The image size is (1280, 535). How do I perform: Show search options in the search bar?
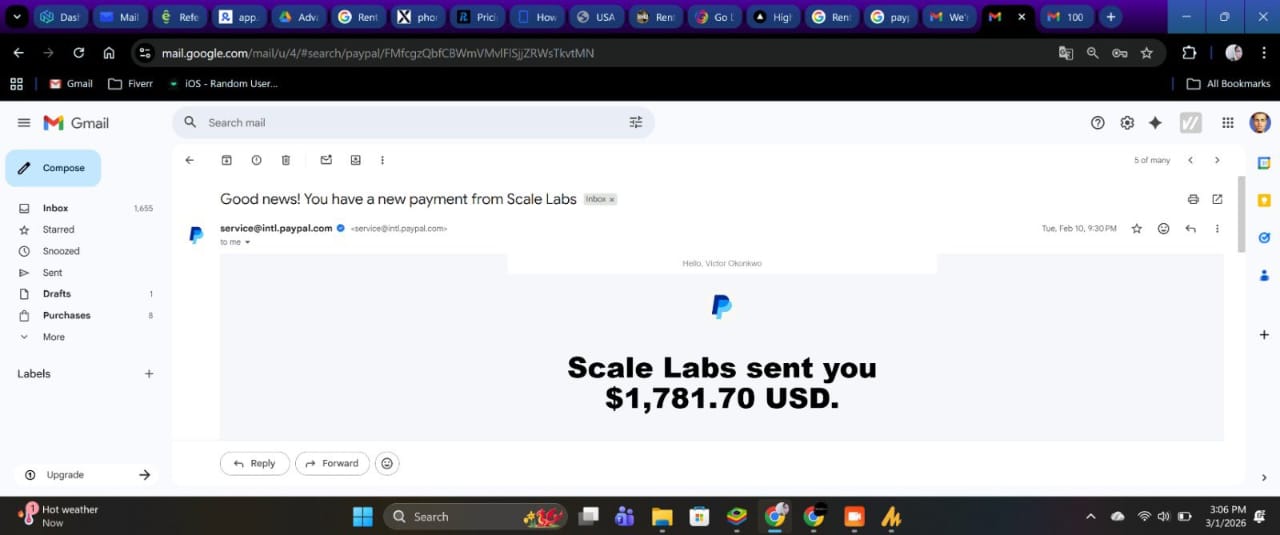(636, 122)
